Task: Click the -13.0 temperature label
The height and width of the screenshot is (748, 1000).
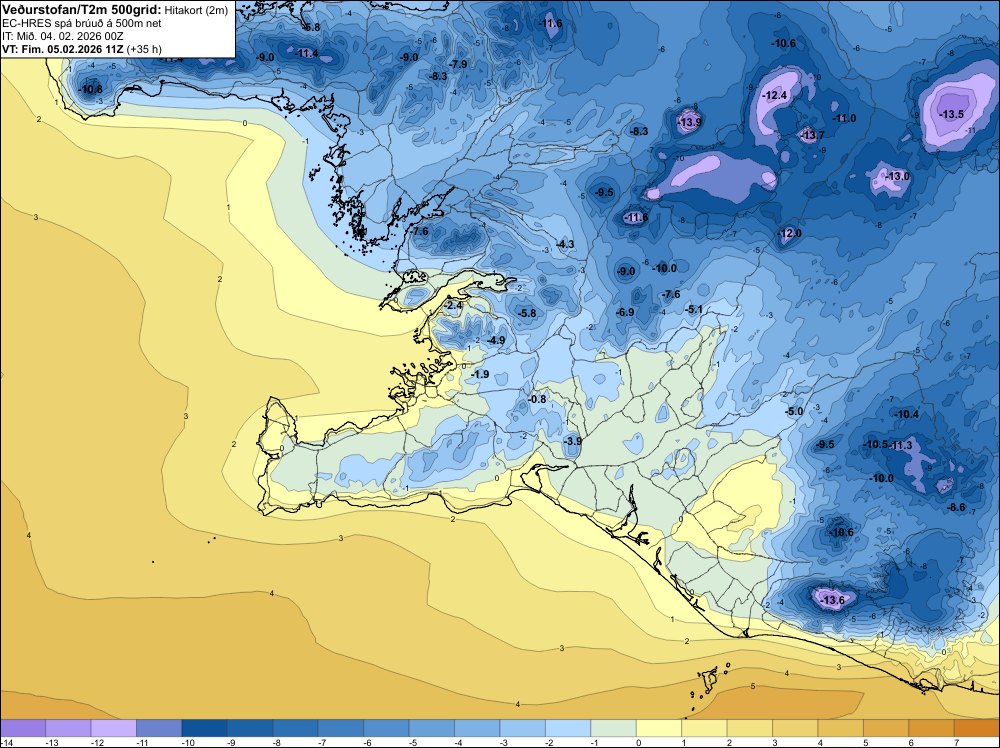Action: [x=898, y=177]
